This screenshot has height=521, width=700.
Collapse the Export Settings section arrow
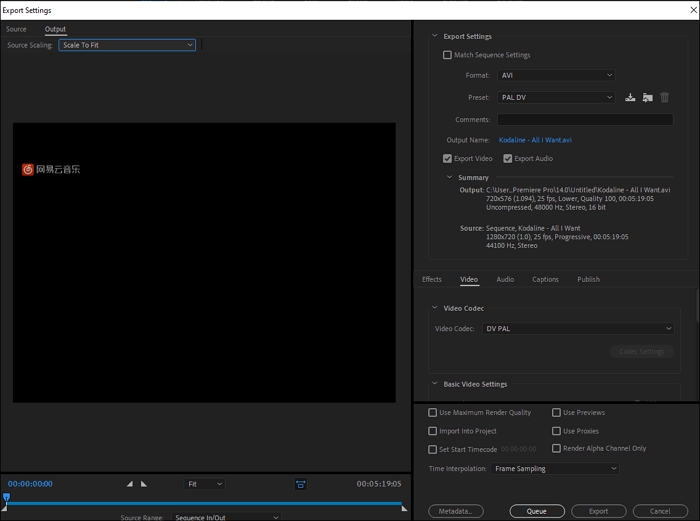click(435, 36)
